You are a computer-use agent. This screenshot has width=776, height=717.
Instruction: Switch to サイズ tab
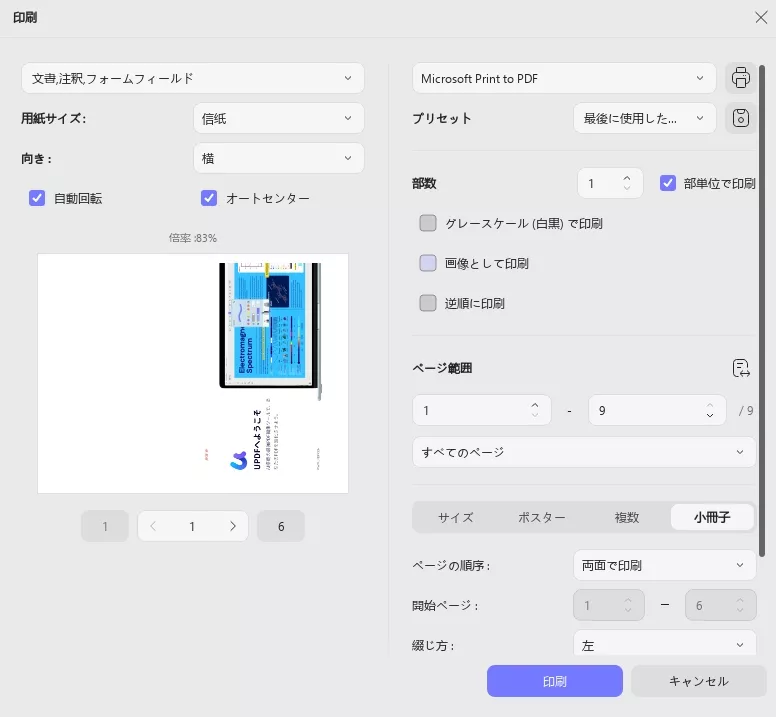coord(456,517)
